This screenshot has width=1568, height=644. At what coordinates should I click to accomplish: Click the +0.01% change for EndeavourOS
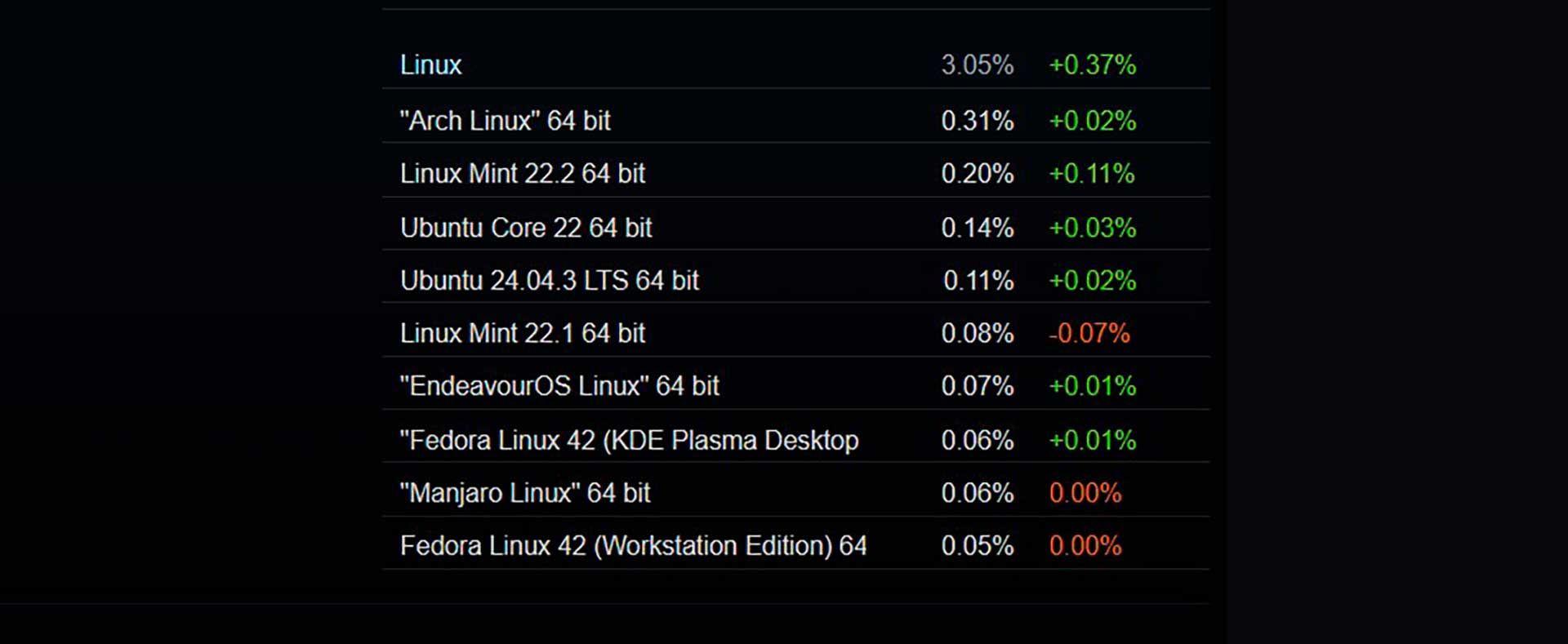[x=1092, y=386]
